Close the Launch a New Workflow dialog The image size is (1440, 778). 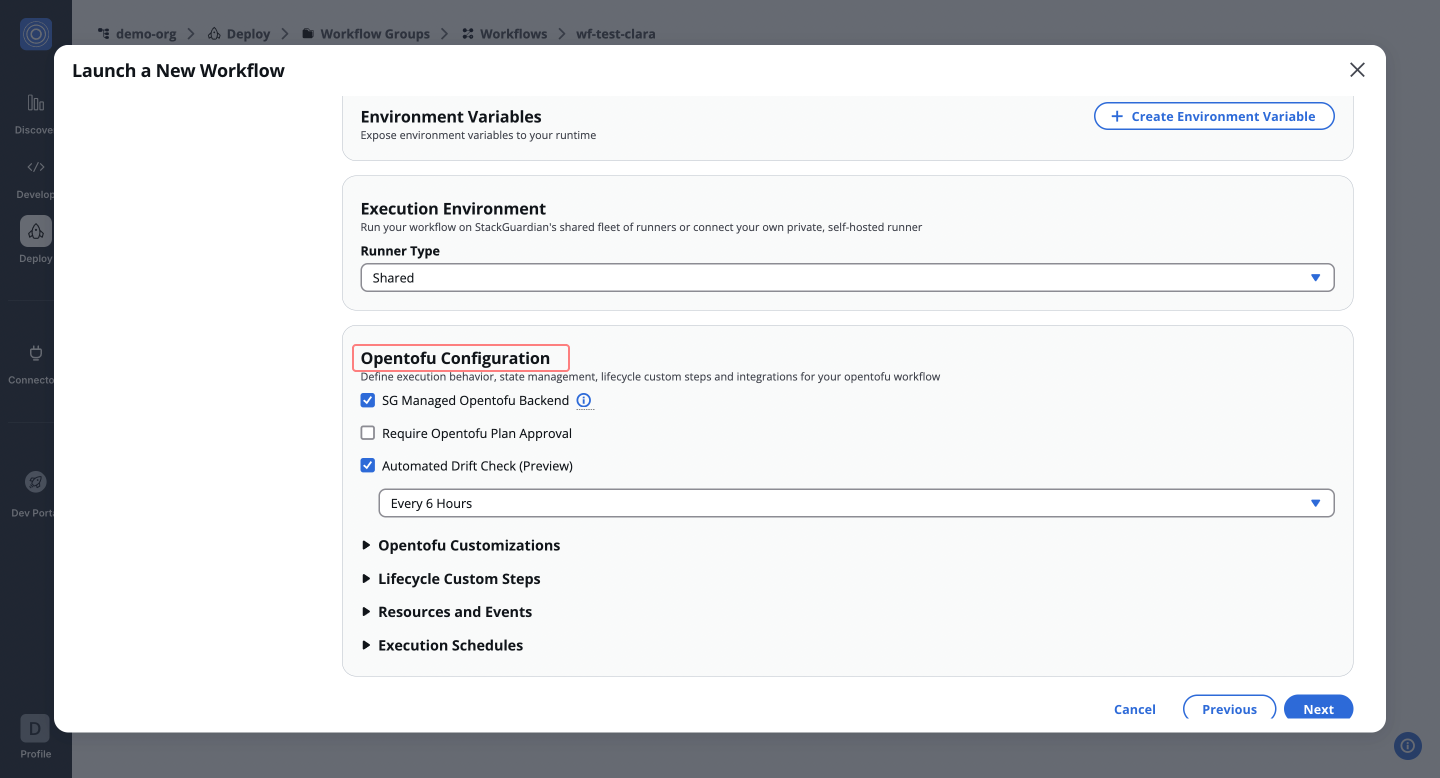1357,70
